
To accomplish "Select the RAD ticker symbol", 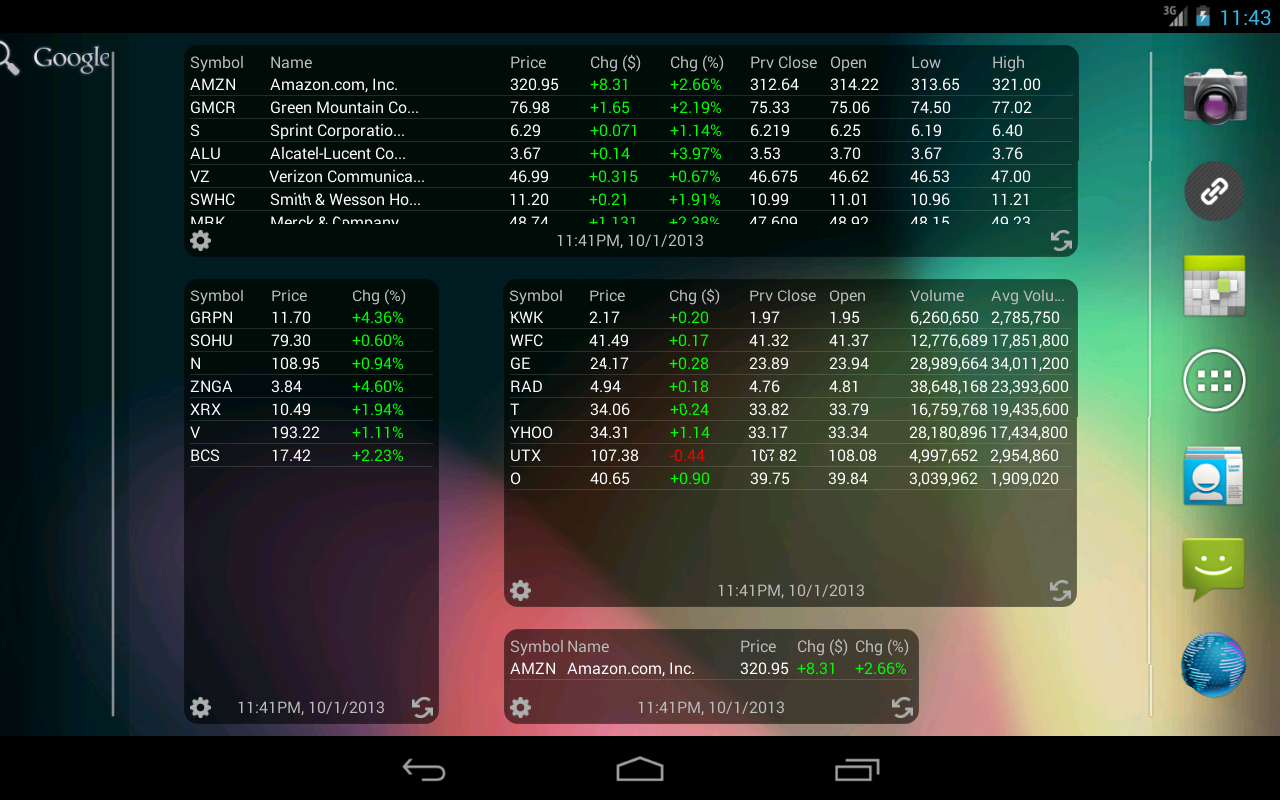I will 526,387.
